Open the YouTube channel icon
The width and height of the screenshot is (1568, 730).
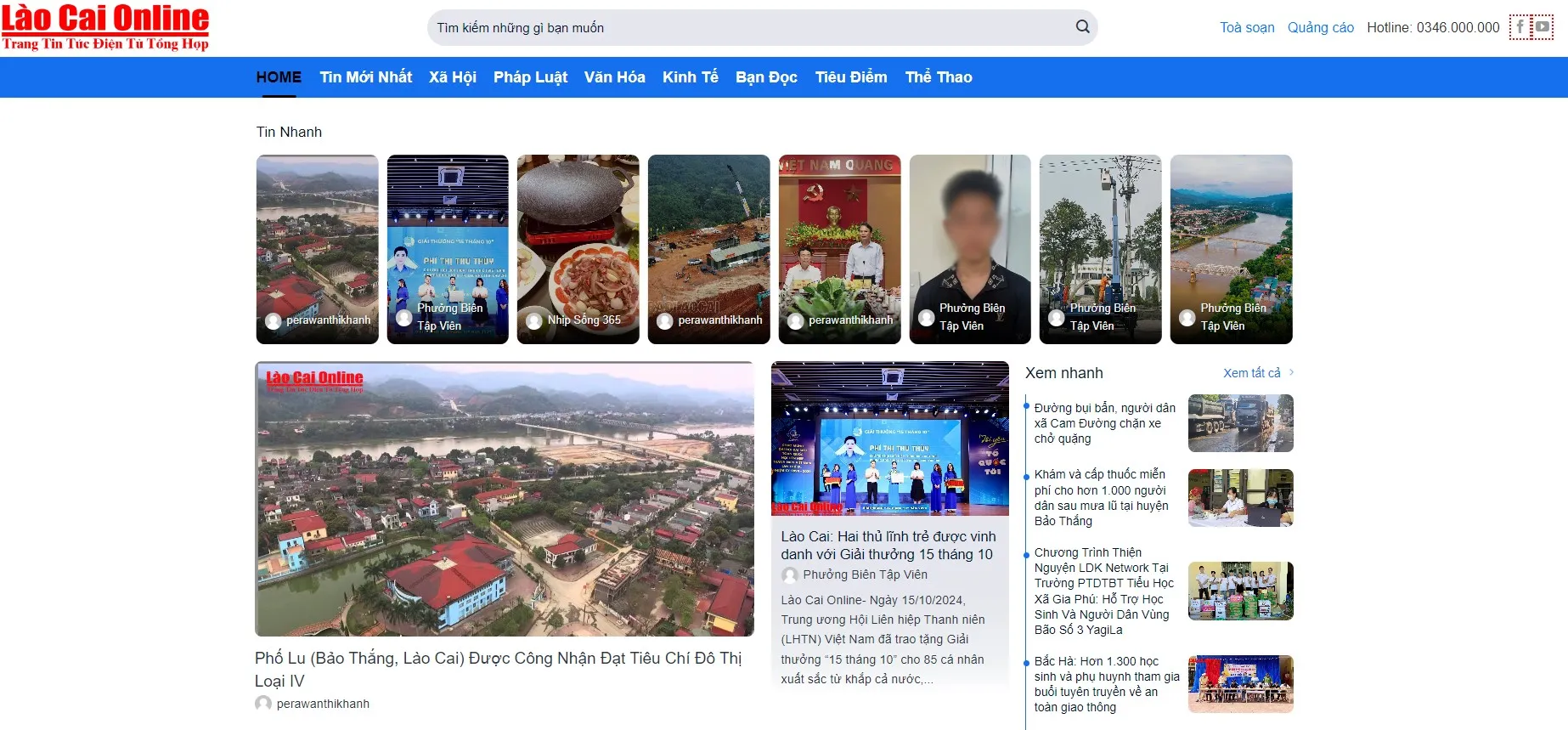(1542, 26)
